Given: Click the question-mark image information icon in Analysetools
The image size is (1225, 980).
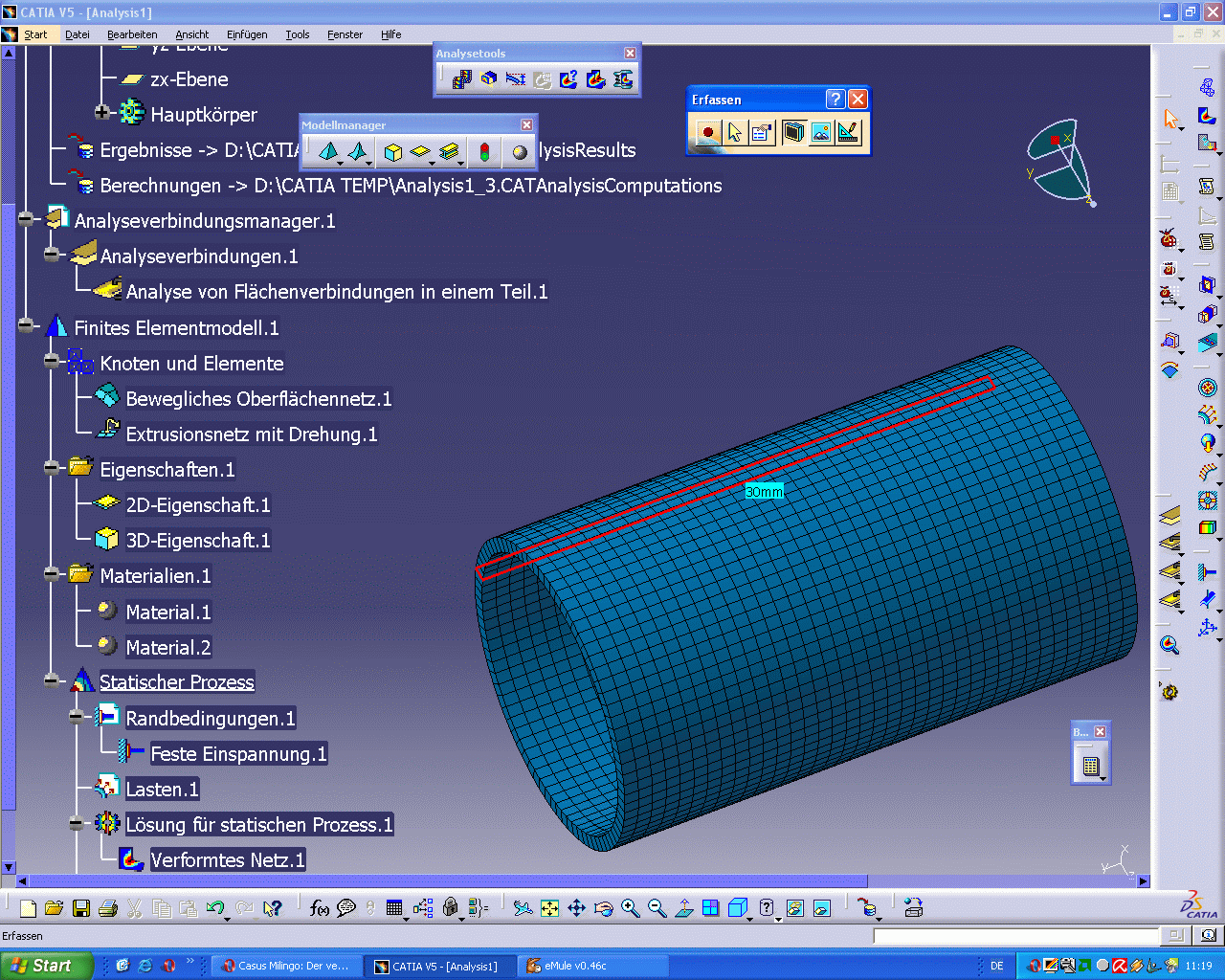Looking at the screenshot, I should (569, 79).
